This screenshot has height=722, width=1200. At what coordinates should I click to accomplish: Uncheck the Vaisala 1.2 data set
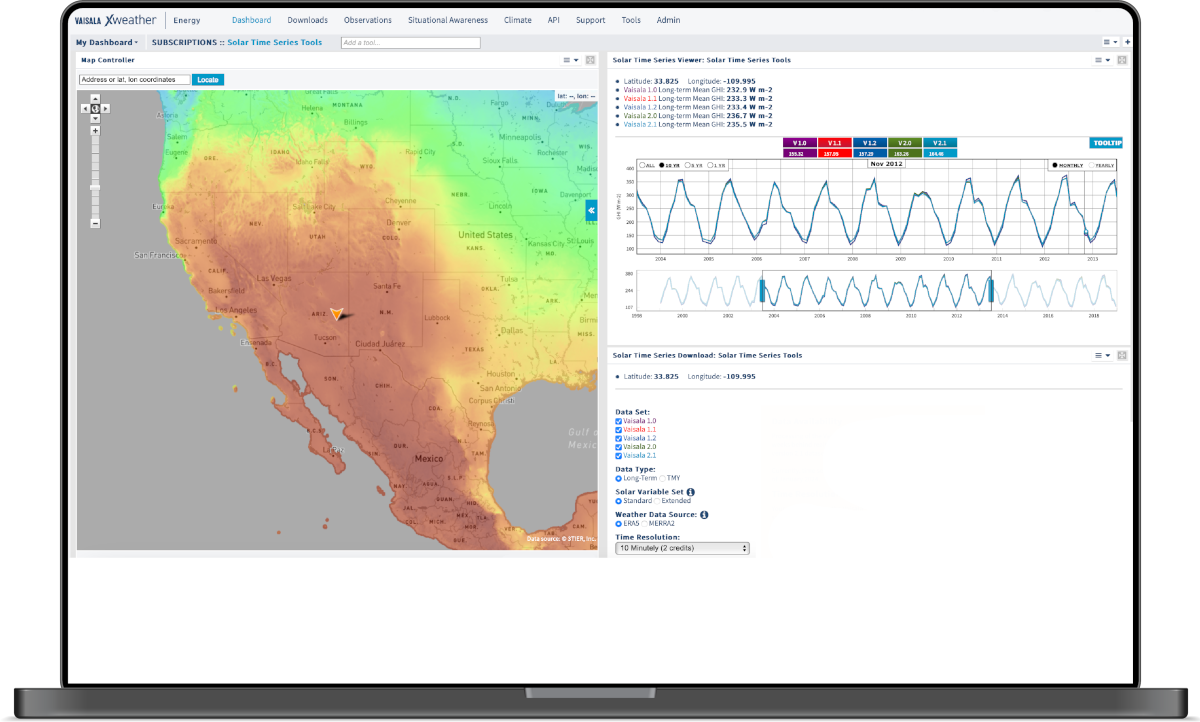click(x=618, y=438)
